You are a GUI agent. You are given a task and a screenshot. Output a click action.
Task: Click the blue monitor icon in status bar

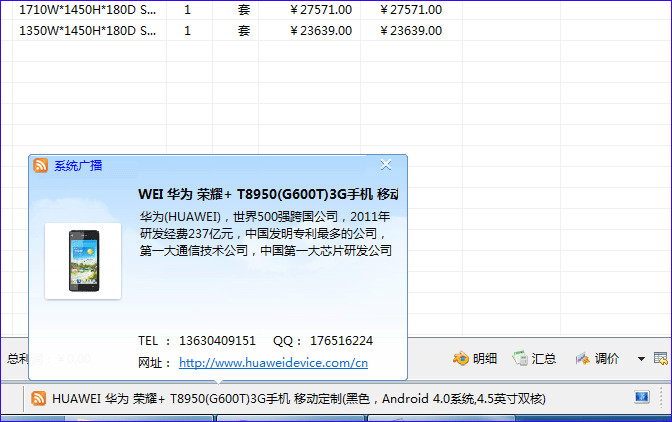(x=642, y=397)
